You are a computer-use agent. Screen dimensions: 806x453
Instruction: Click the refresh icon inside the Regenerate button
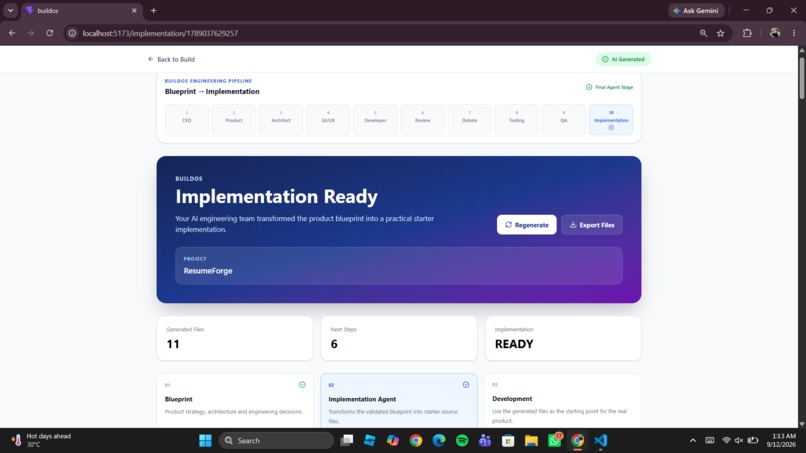pos(508,225)
